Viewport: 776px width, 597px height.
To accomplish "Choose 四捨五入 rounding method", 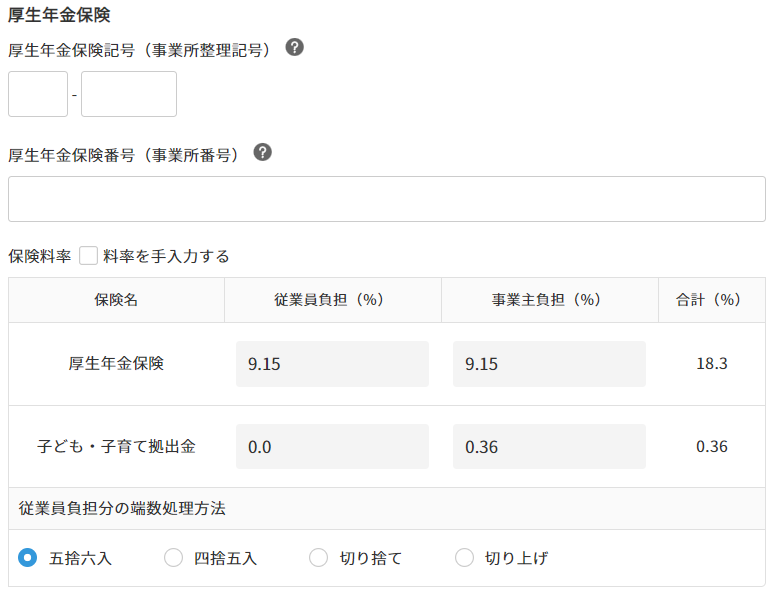I will coord(174,558).
